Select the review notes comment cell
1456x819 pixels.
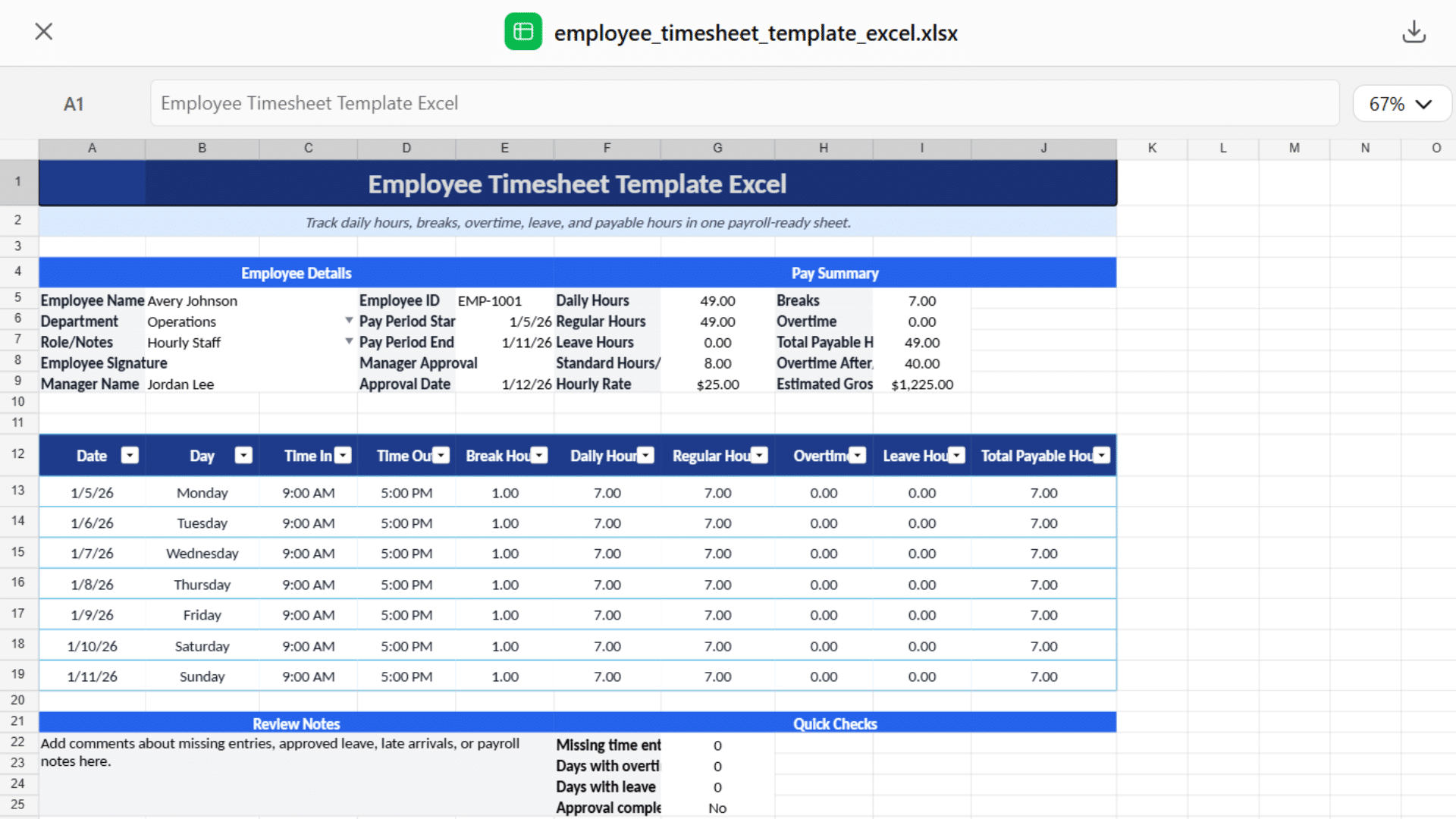pyautogui.click(x=296, y=774)
